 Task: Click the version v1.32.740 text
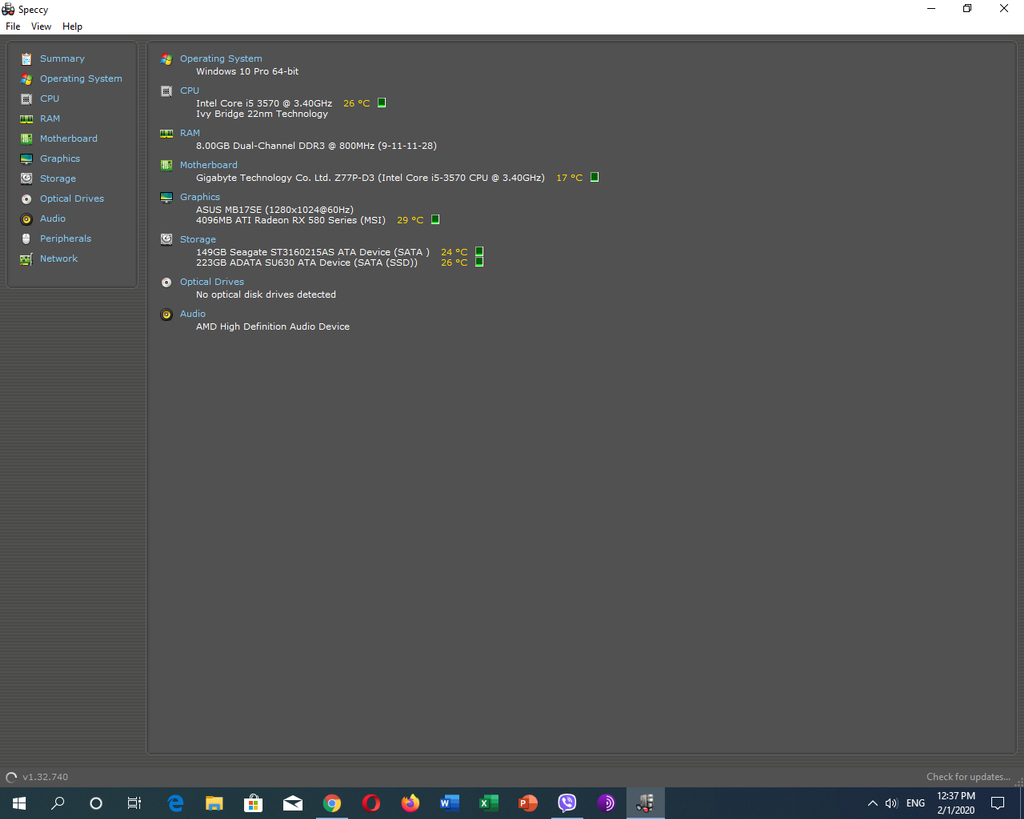pyautogui.click(x=45, y=777)
